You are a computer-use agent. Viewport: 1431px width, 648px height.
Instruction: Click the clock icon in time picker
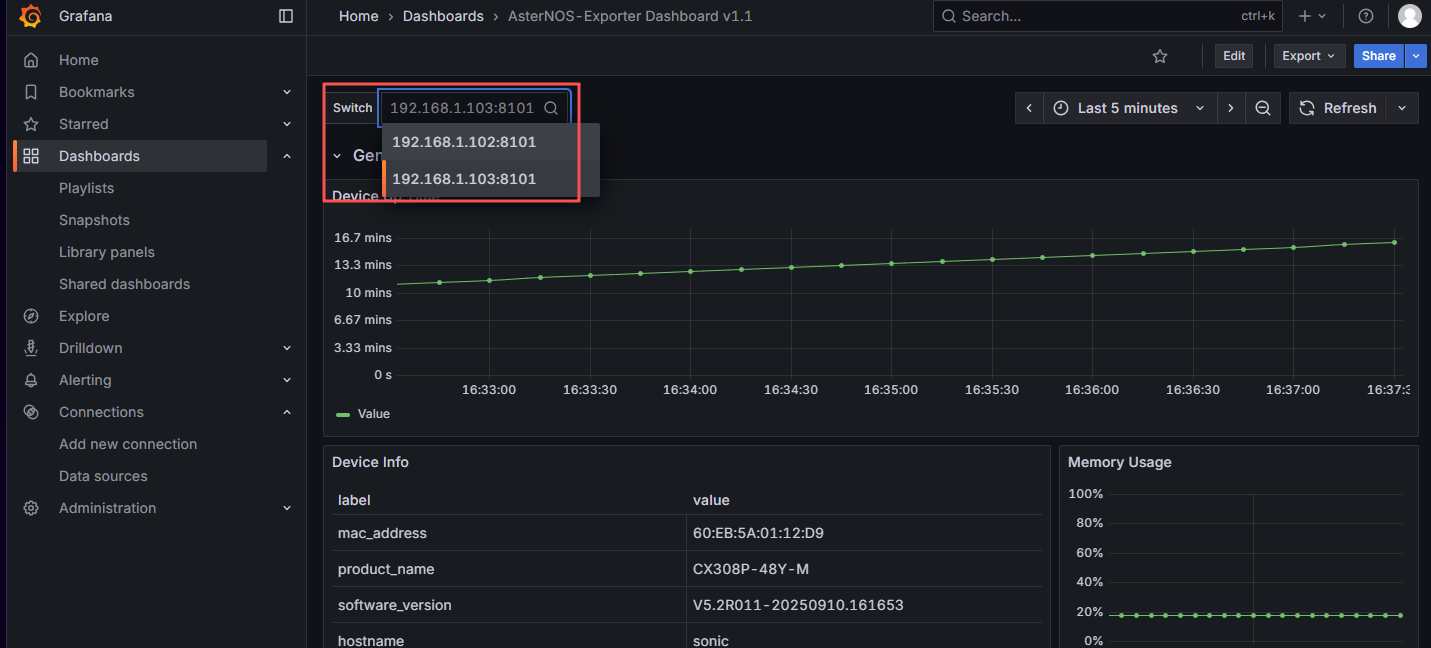pyautogui.click(x=1061, y=108)
